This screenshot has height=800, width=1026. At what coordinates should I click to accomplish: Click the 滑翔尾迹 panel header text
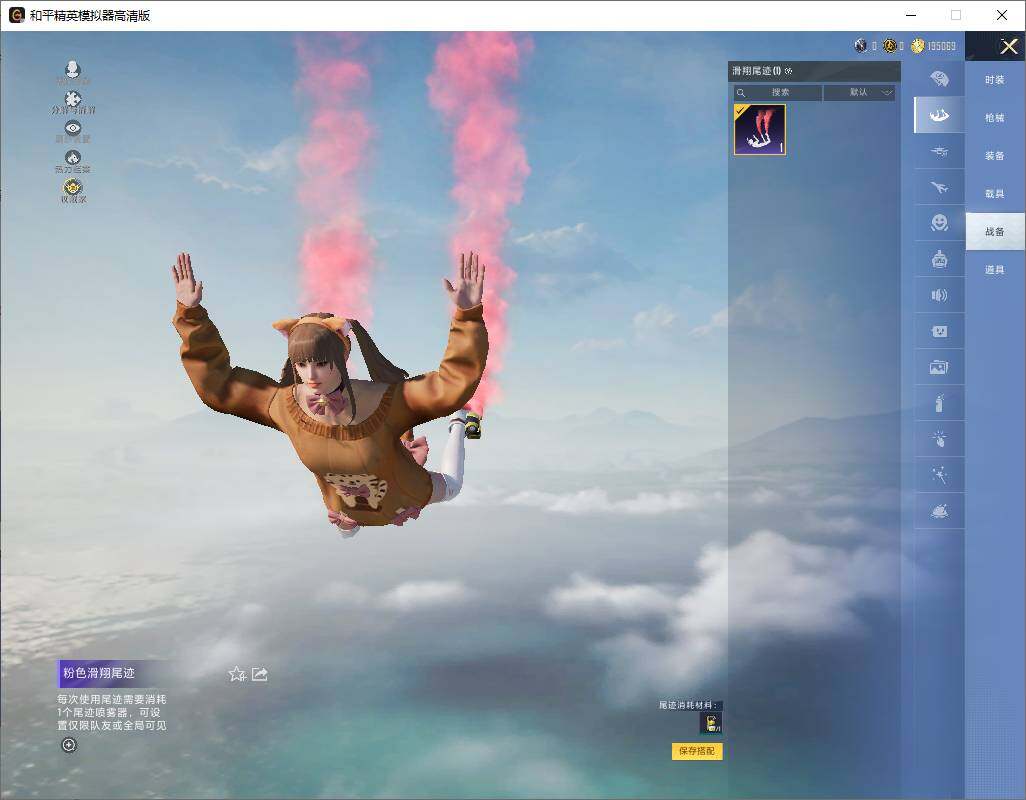(756, 71)
